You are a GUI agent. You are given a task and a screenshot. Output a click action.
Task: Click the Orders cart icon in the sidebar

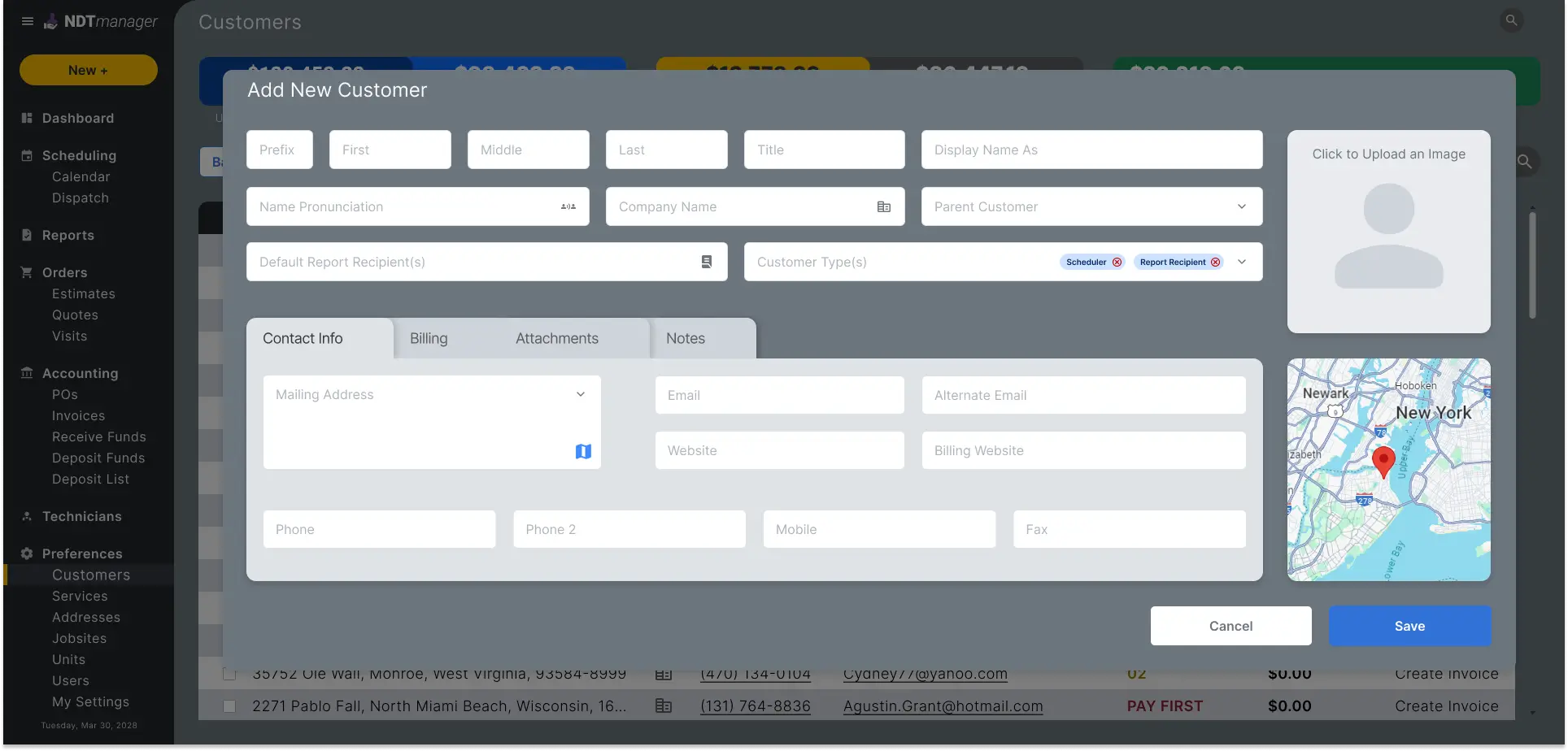point(27,272)
